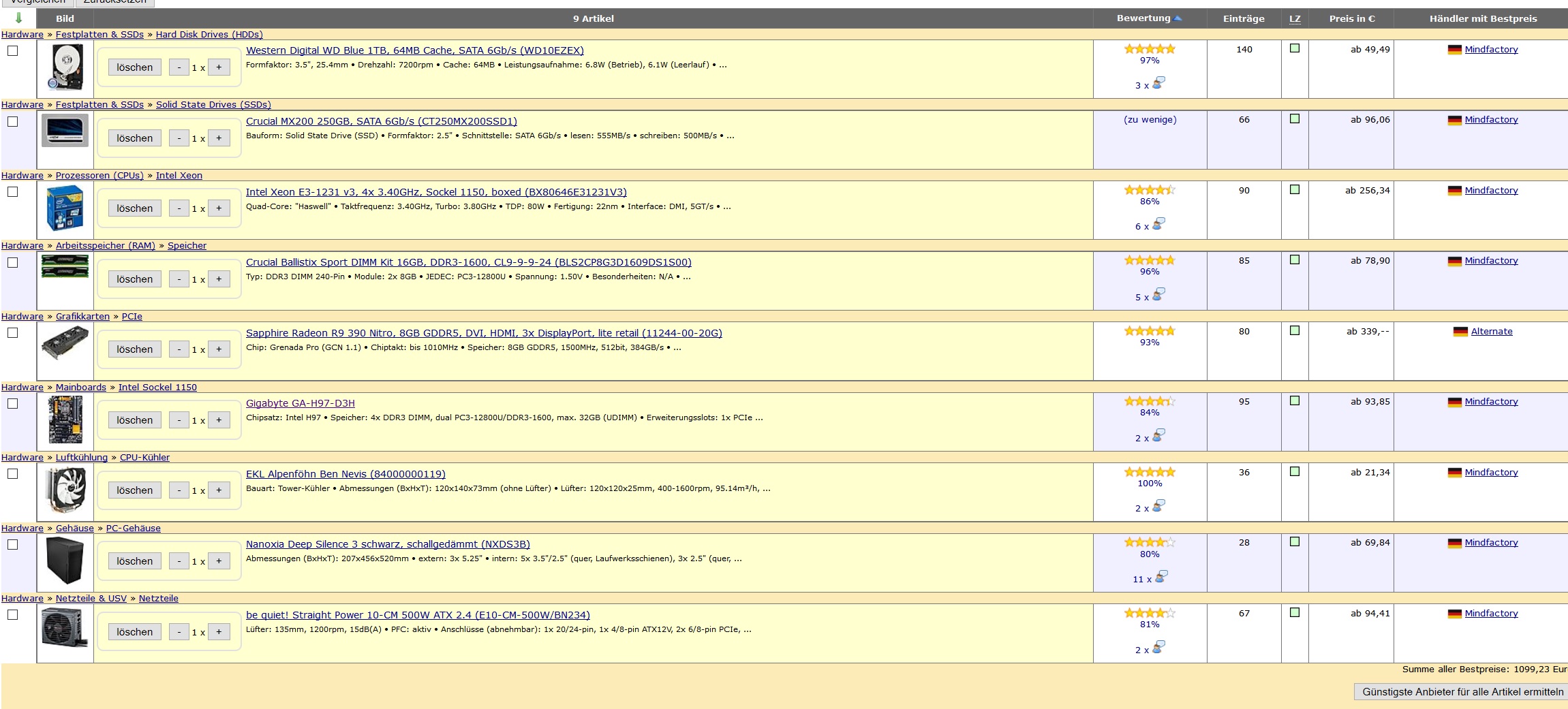Increase quantity of Gigabyte GA-H97-D3H with plus

pos(219,420)
